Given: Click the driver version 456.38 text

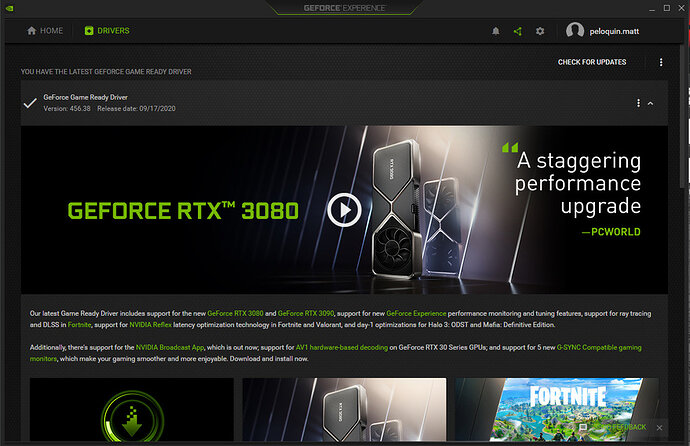Looking at the screenshot, I should tap(67, 109).
